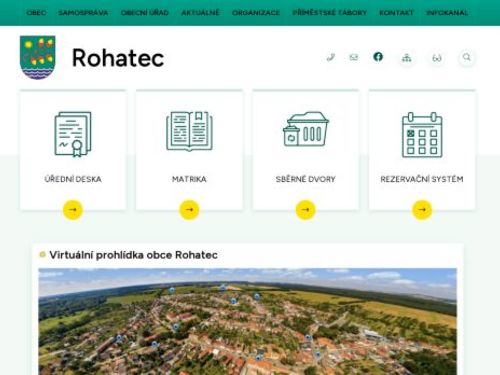The height and width of the screenshot is (375, 500).
Task: Open the search magnifier icon
Action: pyautogui.click(x=467, y=57)
